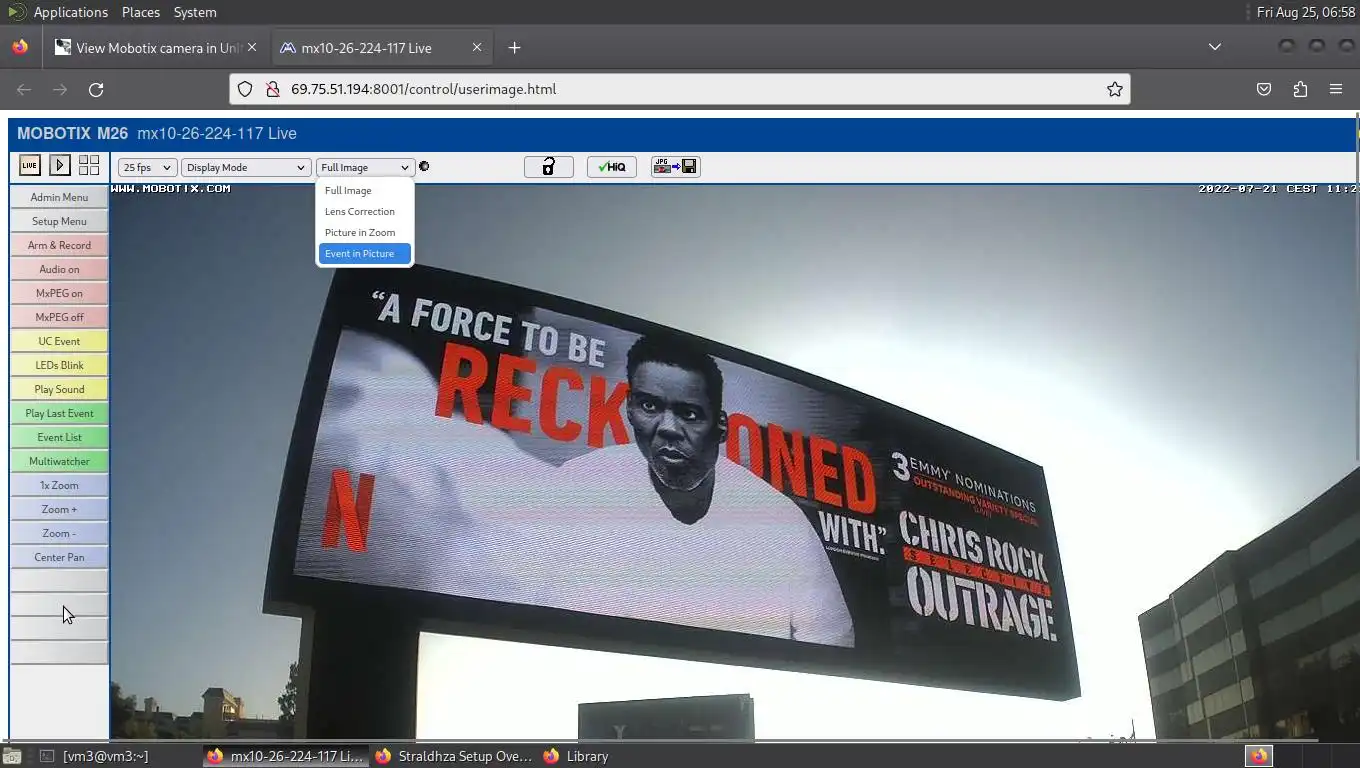Open a new browser tab
The image size is (1360, 768).
pos(514,47)
